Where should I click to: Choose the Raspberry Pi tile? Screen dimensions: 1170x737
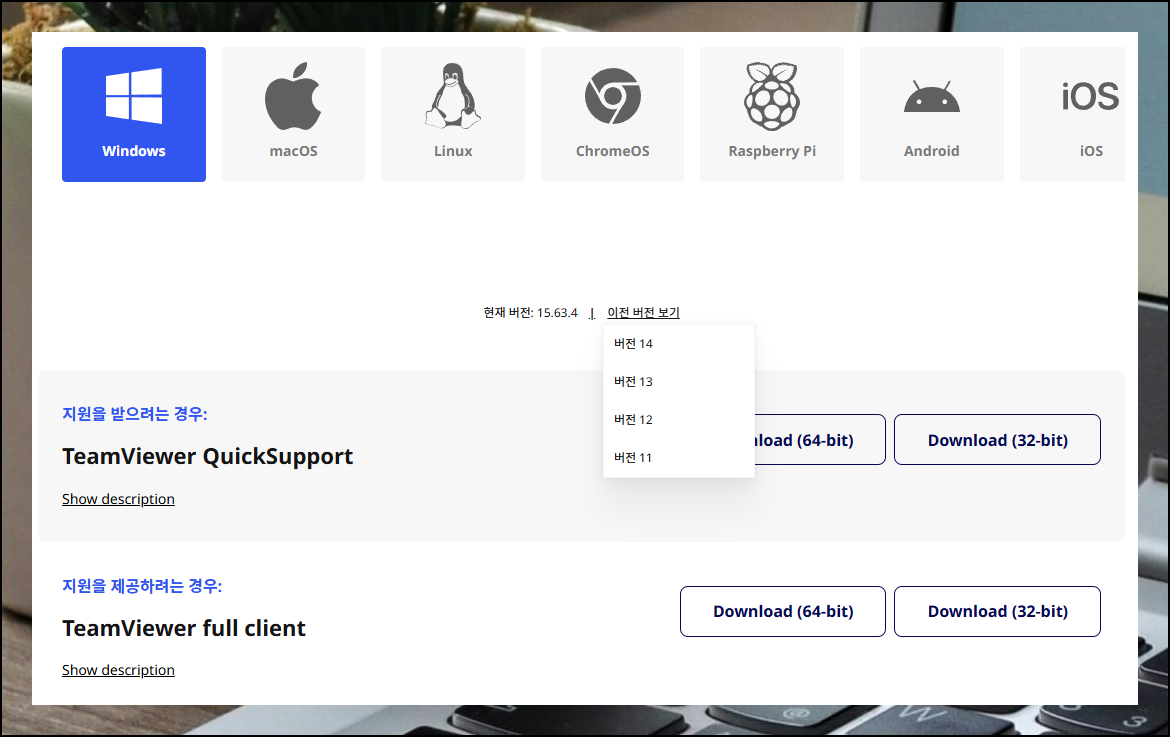pos(772,114)
